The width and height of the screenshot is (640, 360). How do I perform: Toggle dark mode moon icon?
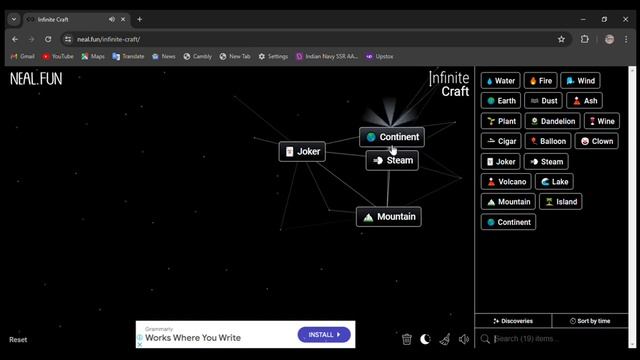[425, 339]
